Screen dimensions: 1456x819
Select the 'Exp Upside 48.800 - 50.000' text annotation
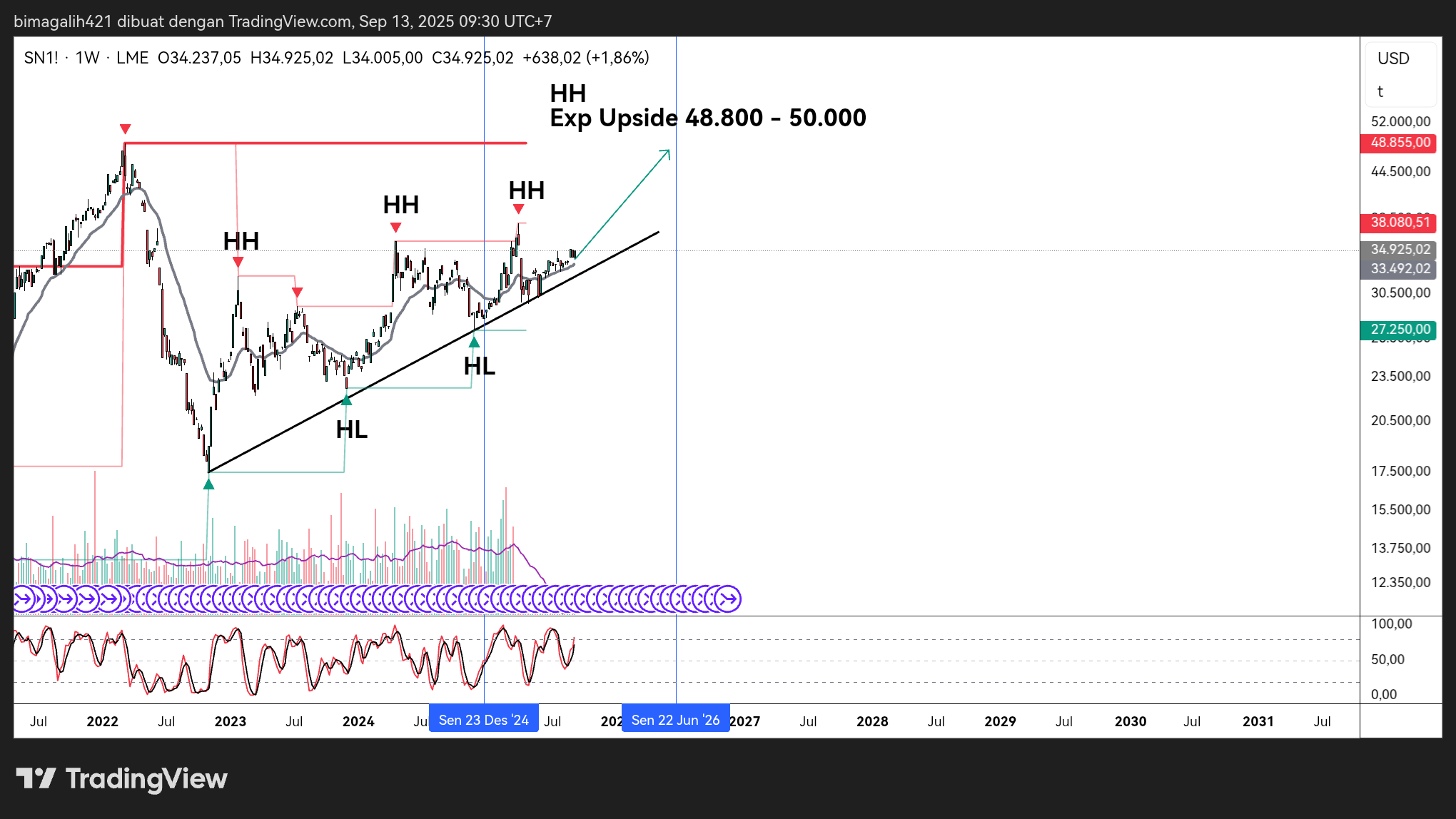pyautogui.click(x=707, y=118)
